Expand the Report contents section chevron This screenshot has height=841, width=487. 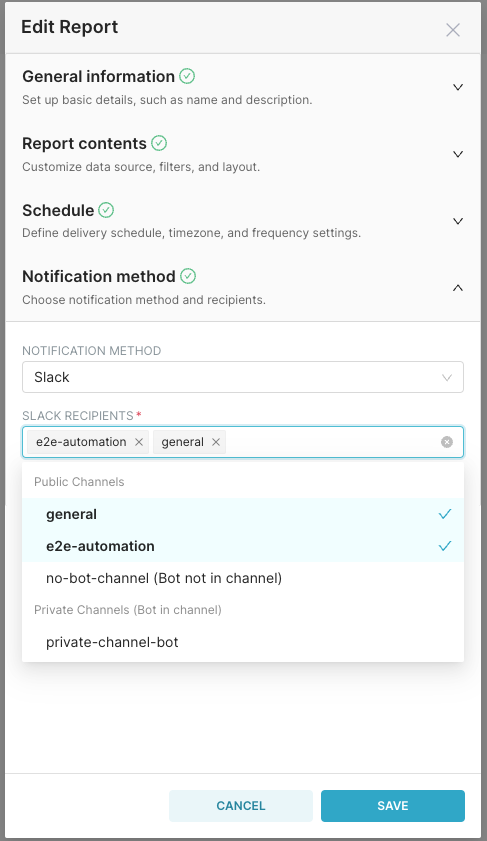[x=458, y=154]
